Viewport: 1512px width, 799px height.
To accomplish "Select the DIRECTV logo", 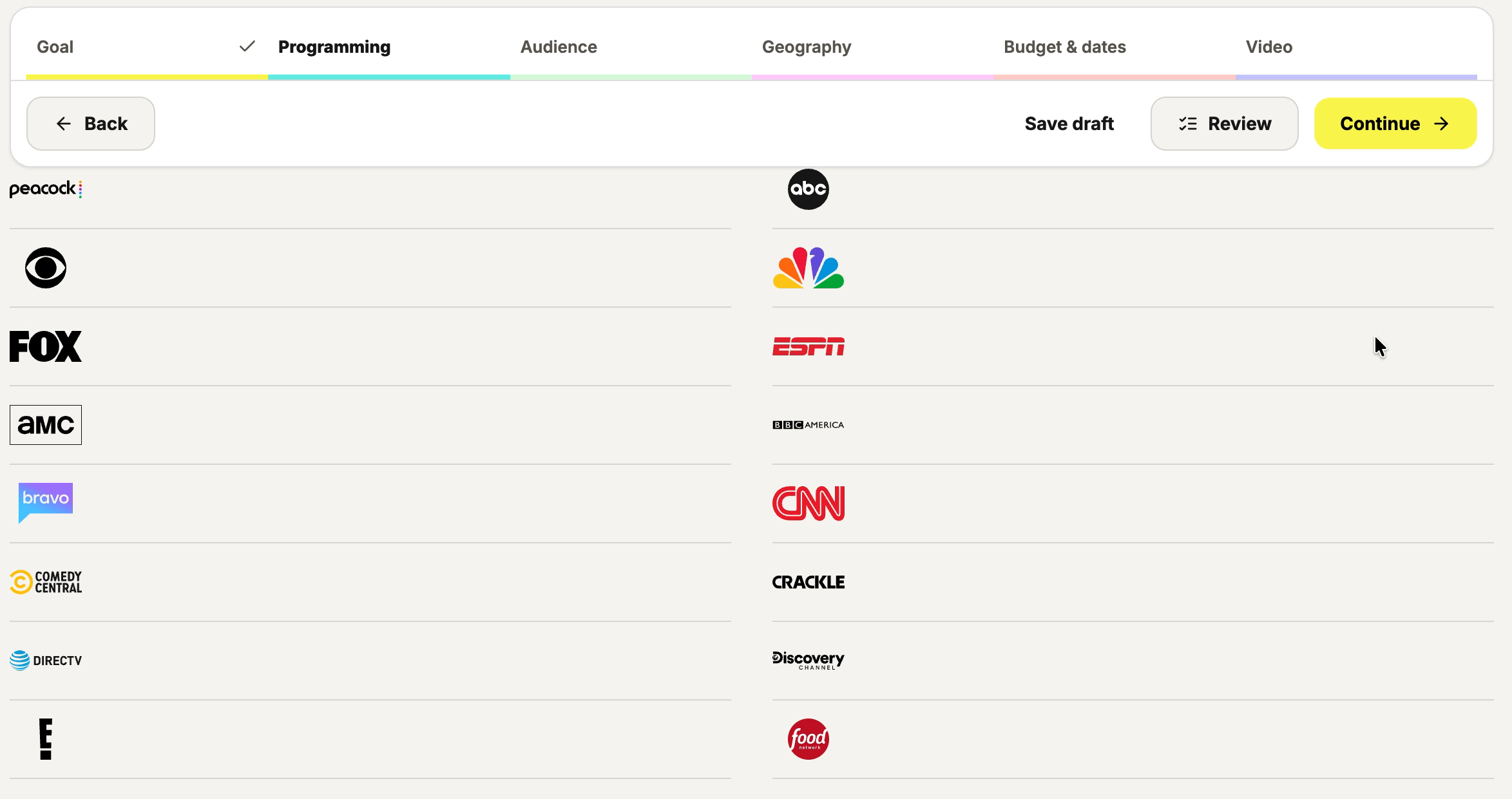I will [46, 661].
